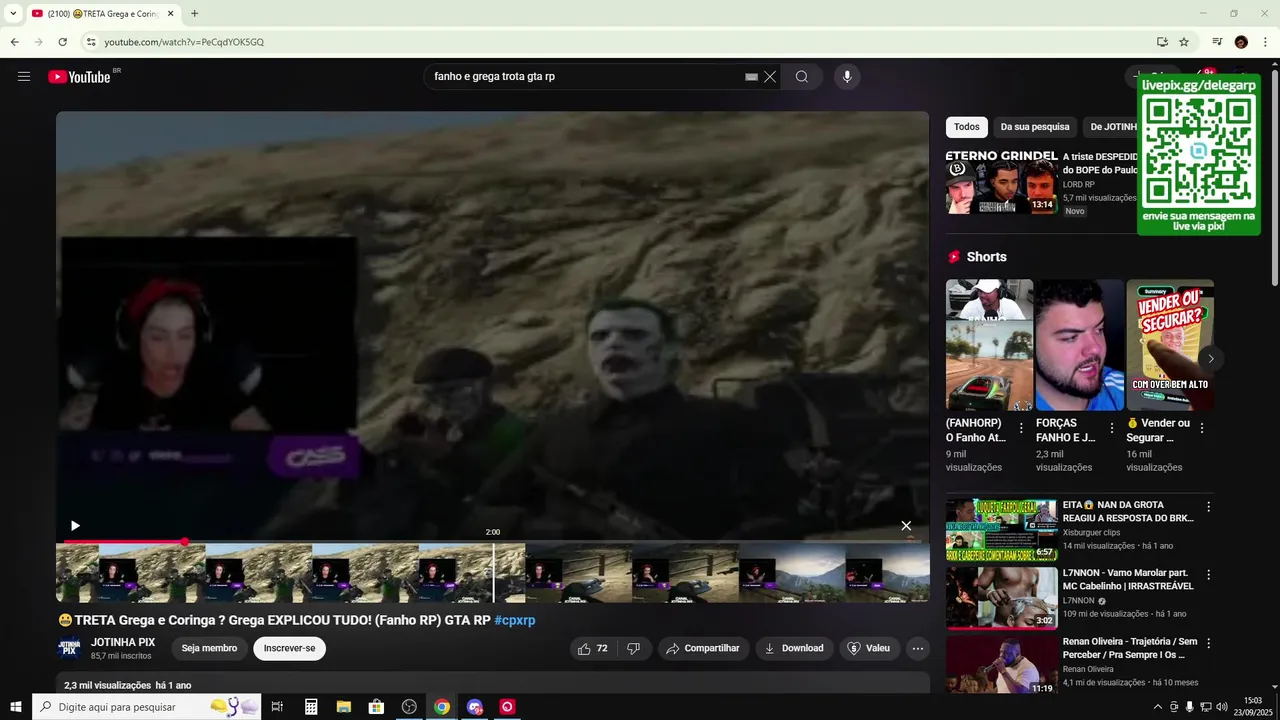Open the Chrome profile avatar
Viewport: 1280px width, 720px height.
click(1241, 42)
